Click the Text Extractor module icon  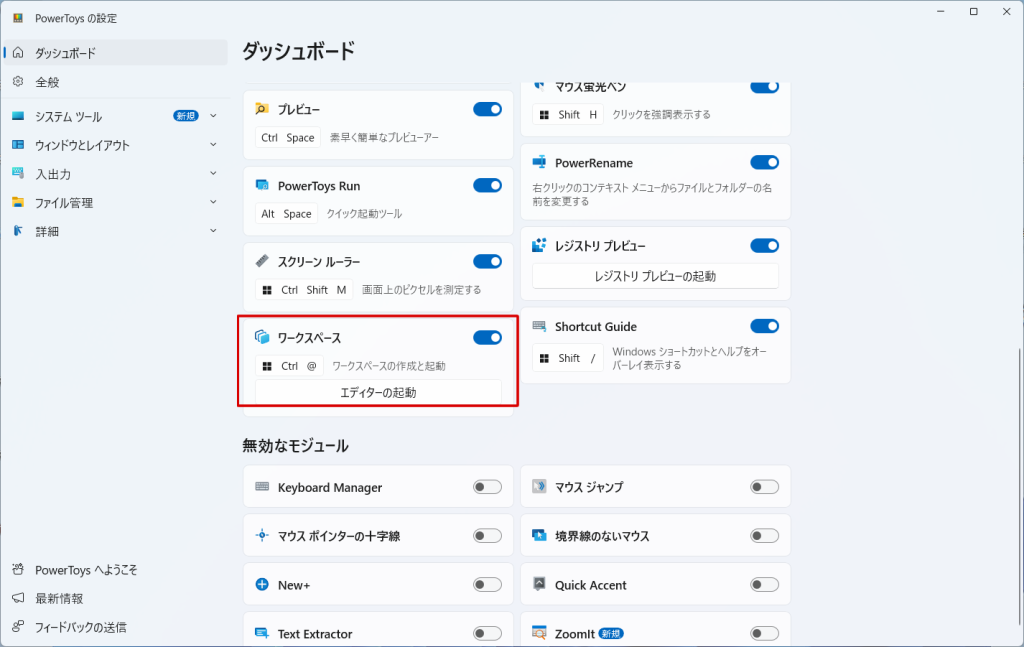(x=262, y=633)
